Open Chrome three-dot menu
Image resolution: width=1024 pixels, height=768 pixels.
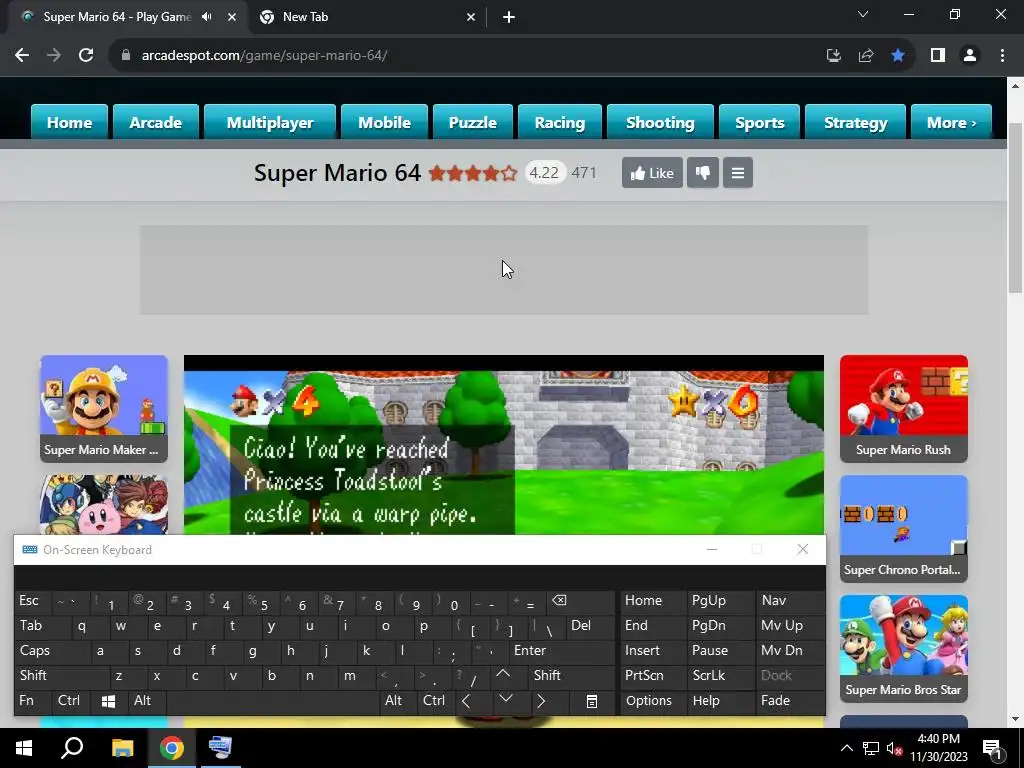pos(1002,56)
